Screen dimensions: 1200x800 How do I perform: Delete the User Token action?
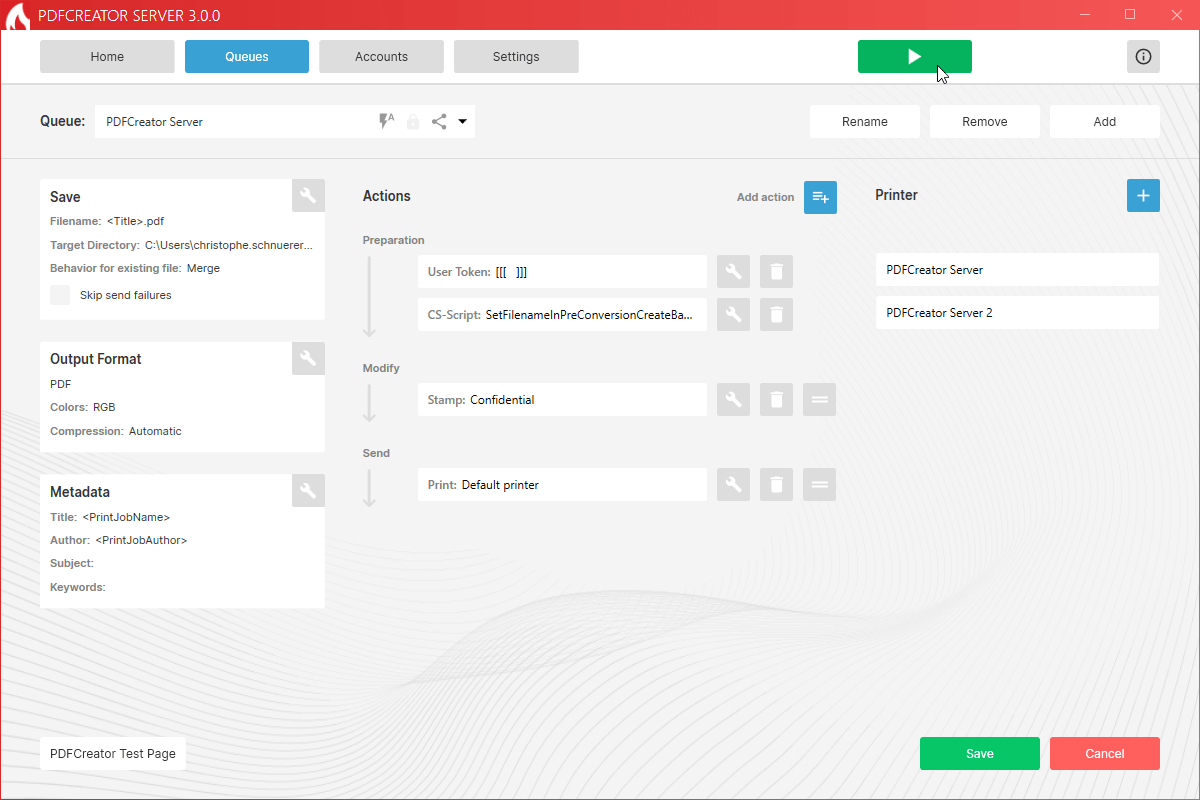coord(776,272)
